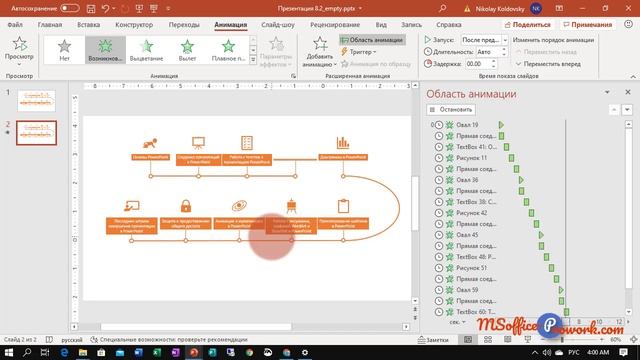The width and height of the screenshot is (640, 360).
Task: Open animation pane options dropdown arrow
Action: [x=607, y=92]
